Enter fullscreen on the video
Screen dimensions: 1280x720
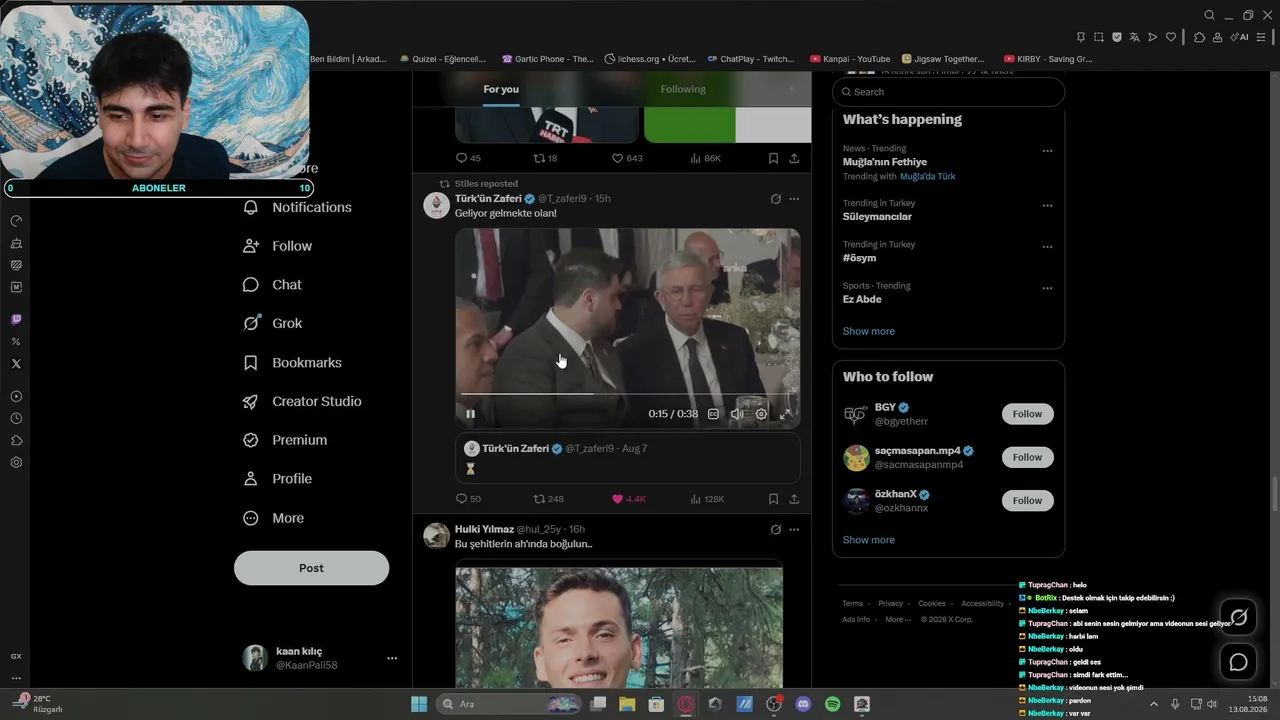[x=785, y=414]
